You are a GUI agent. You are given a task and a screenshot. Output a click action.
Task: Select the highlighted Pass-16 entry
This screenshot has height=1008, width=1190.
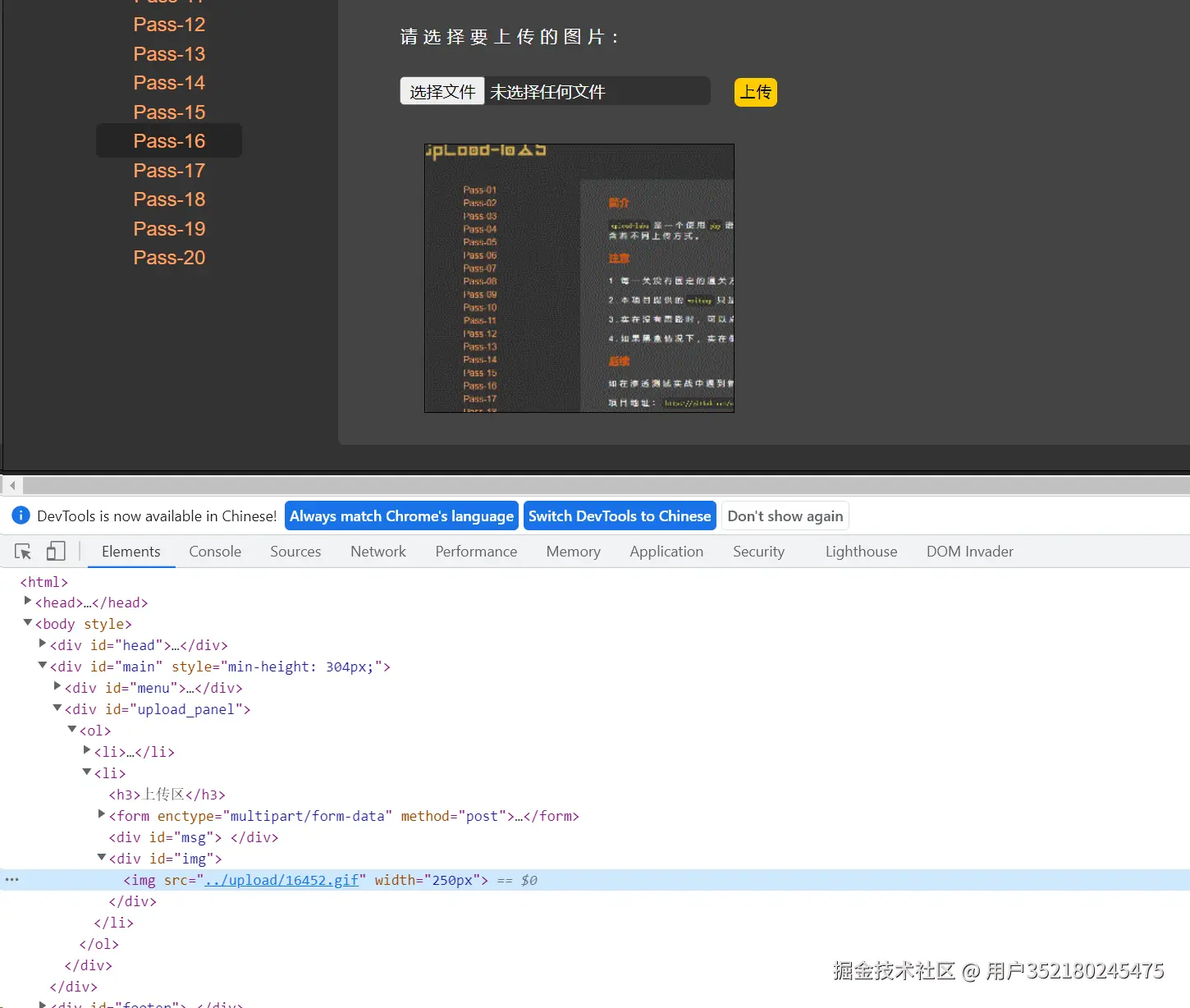coord(169,140)
